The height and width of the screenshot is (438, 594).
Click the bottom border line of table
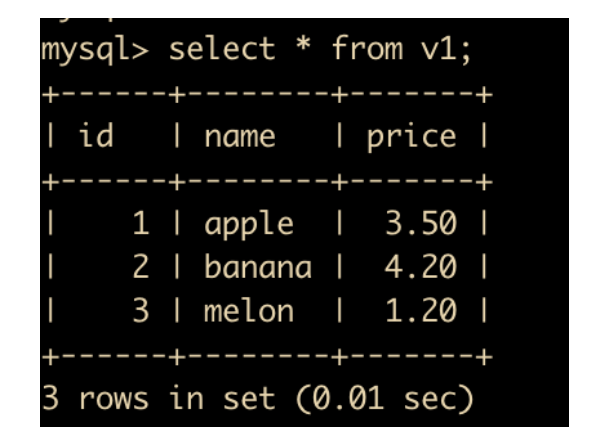click(267, 357)
